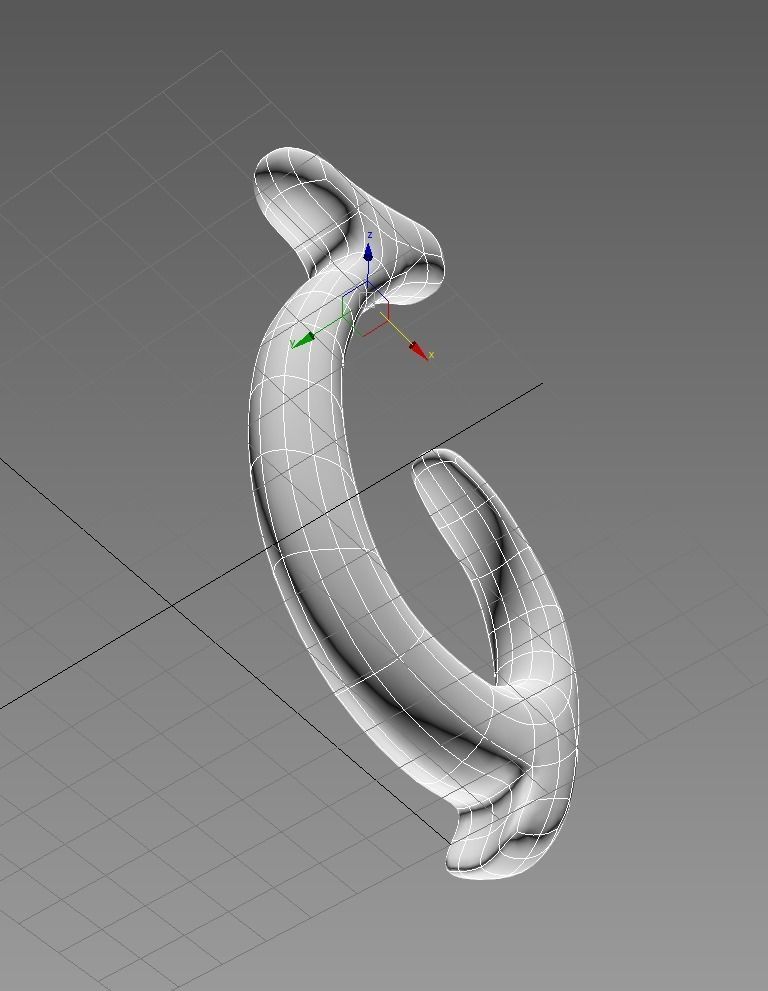Click the blue Z axis gizmo arrow
This screenshot has height=991, width=768.
[368, 253]
